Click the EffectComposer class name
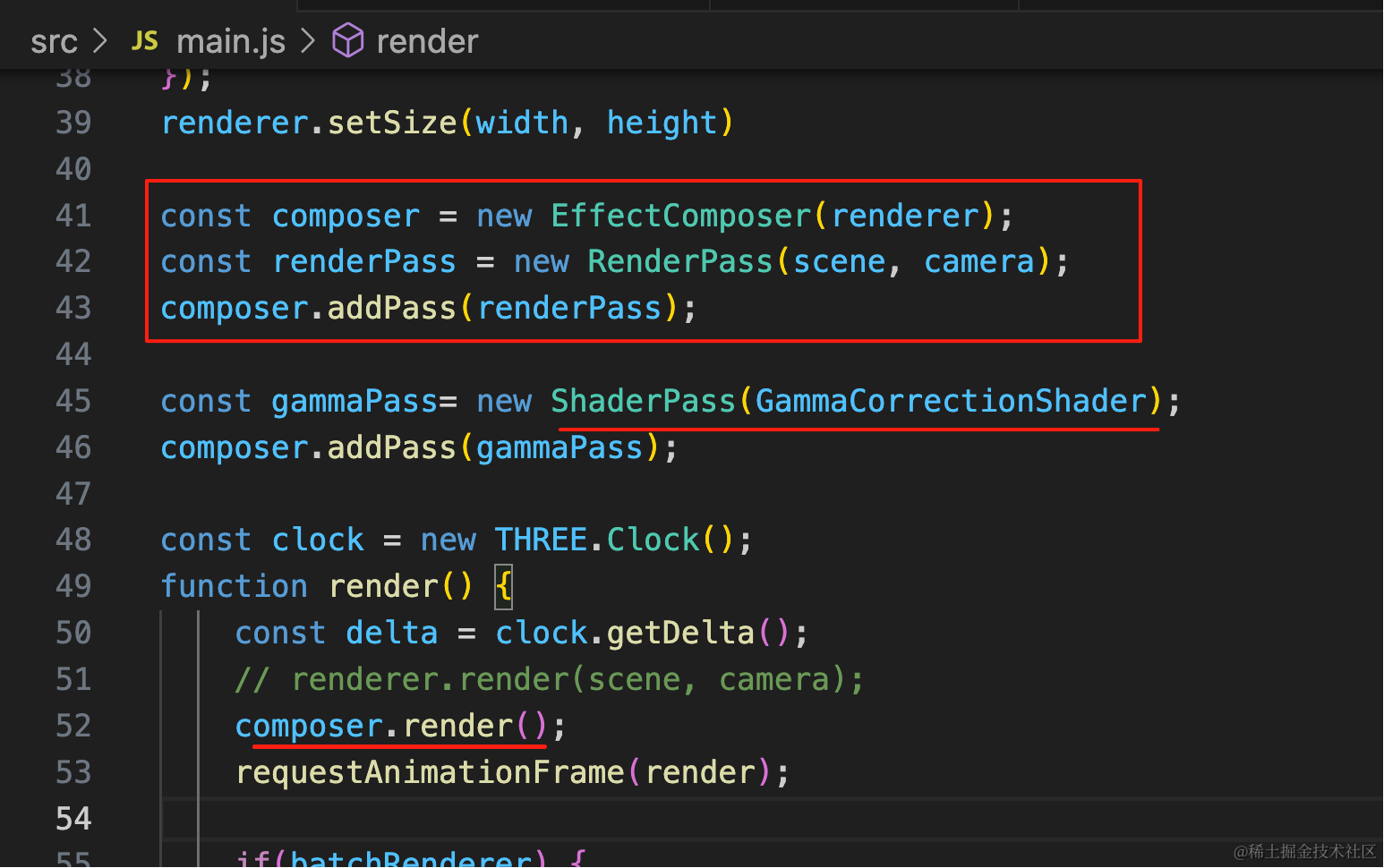Image resolution: width=1384 pixels, height=868 pixels. [x=681, y=216]
